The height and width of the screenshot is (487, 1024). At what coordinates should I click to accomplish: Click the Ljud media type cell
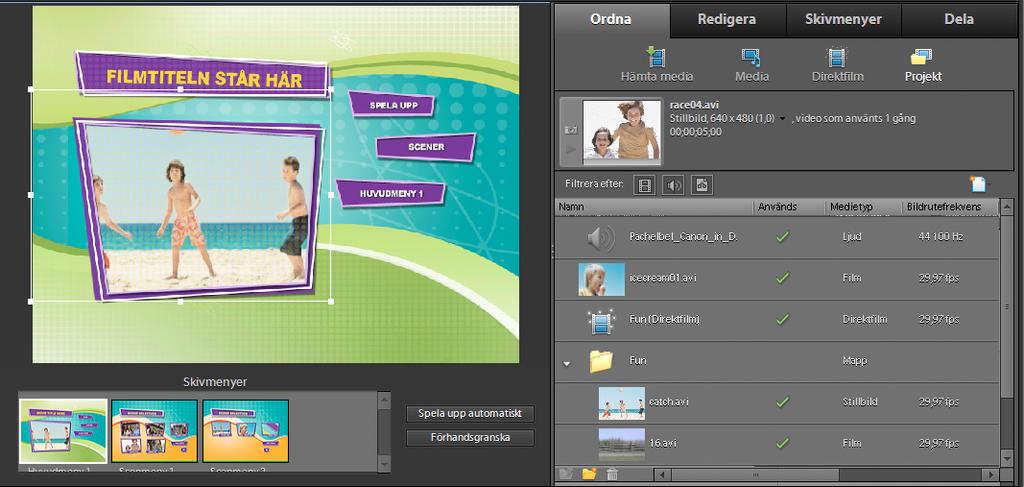tap(852, 237)
